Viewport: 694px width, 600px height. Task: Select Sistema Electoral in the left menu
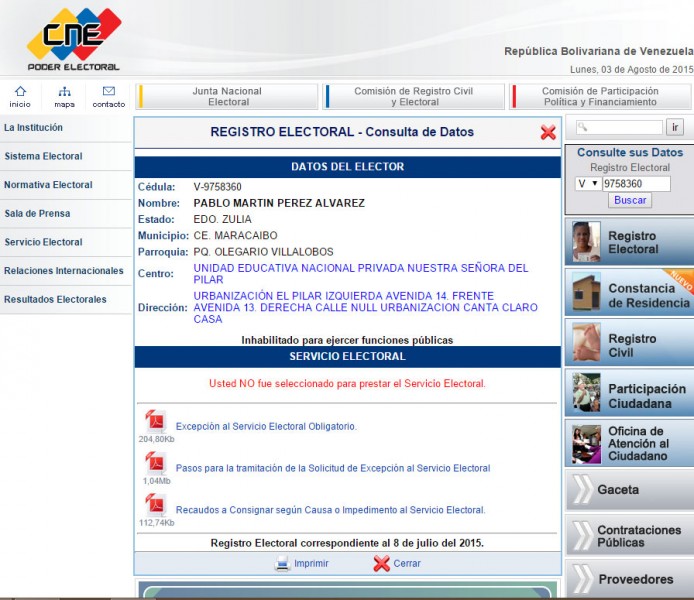click(x=43, y=156)
